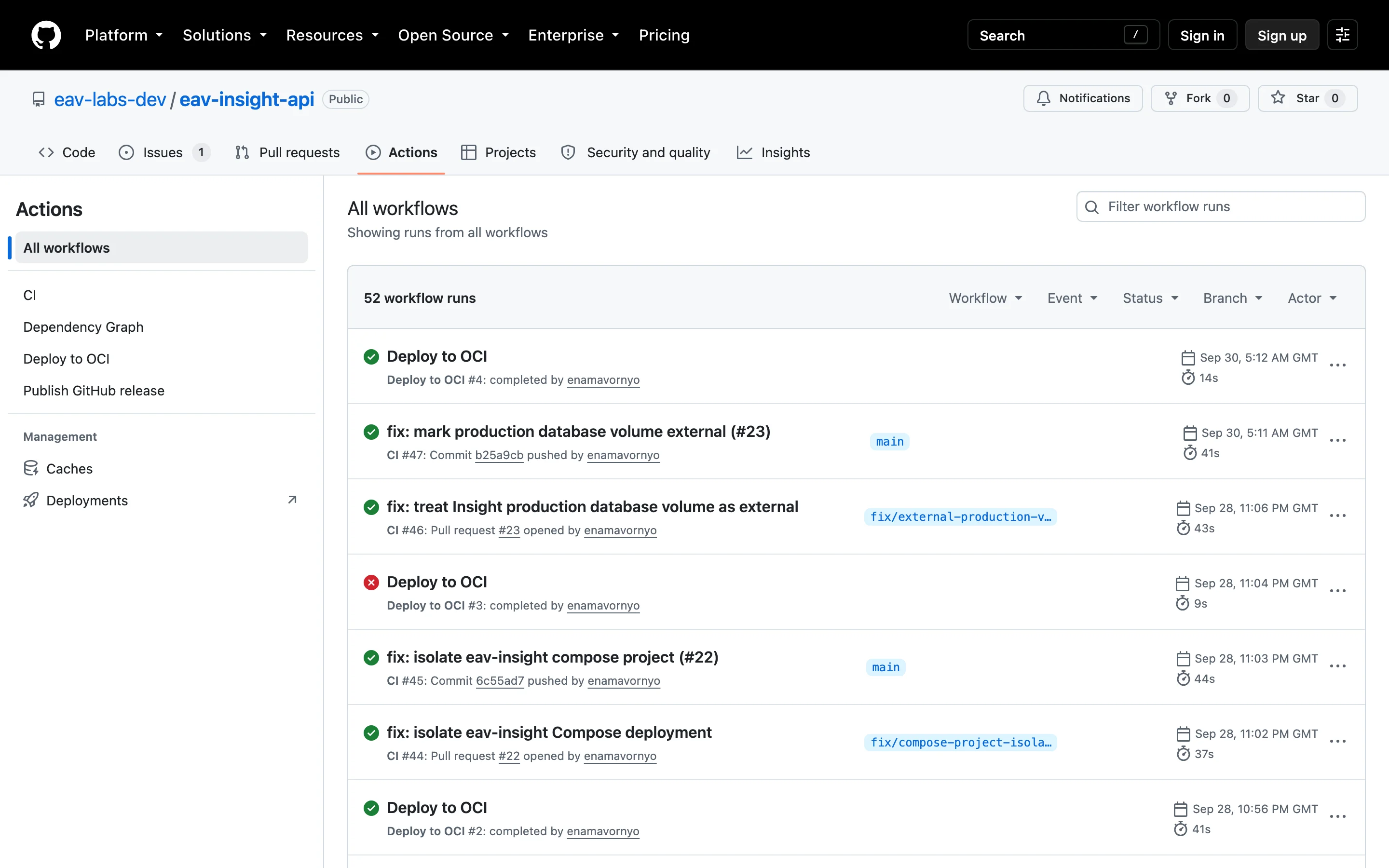Click the Sign in button
The image size is (1389, 868).
click(x=1202, y=35)
